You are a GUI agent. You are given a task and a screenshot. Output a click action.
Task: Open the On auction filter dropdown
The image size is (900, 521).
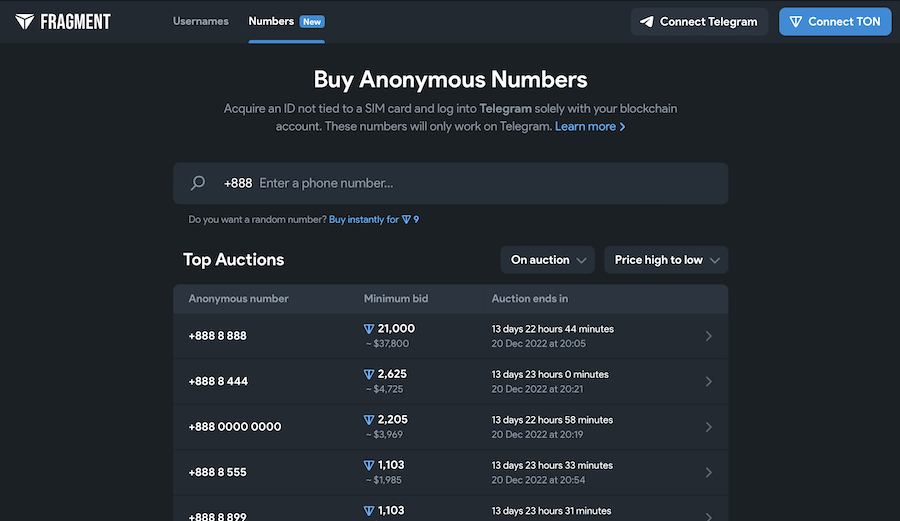[548, 260]
